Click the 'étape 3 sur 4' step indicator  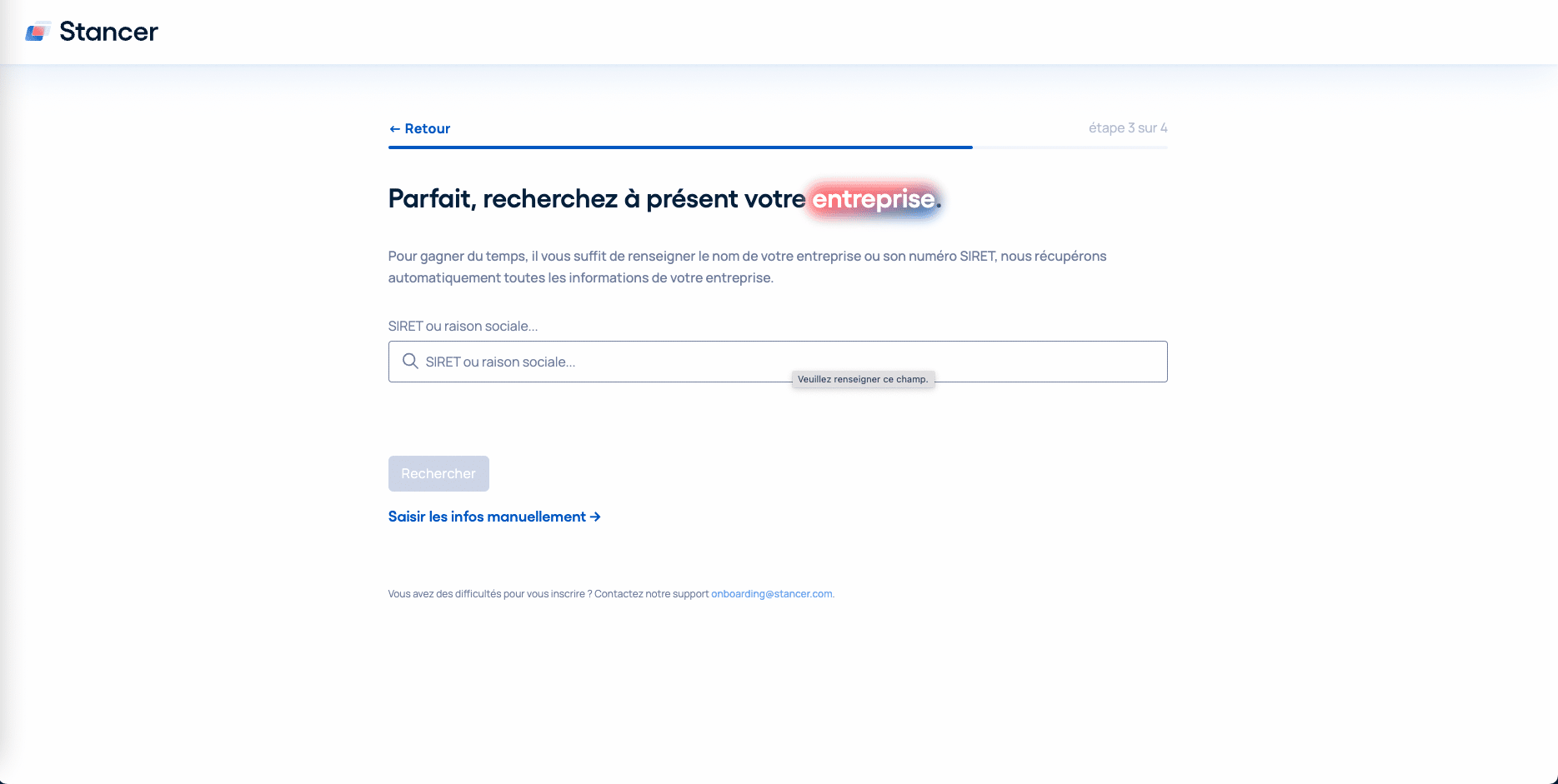[x=1127, y=127]
